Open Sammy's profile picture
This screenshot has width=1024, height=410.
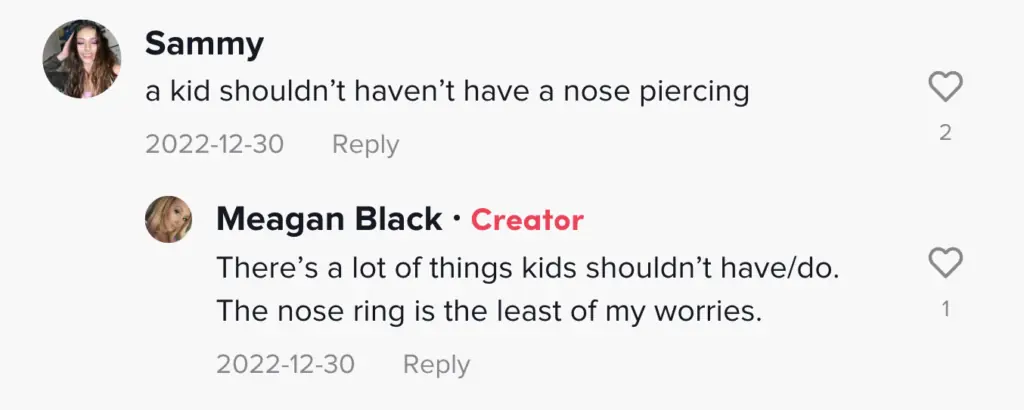click(81, 59)
